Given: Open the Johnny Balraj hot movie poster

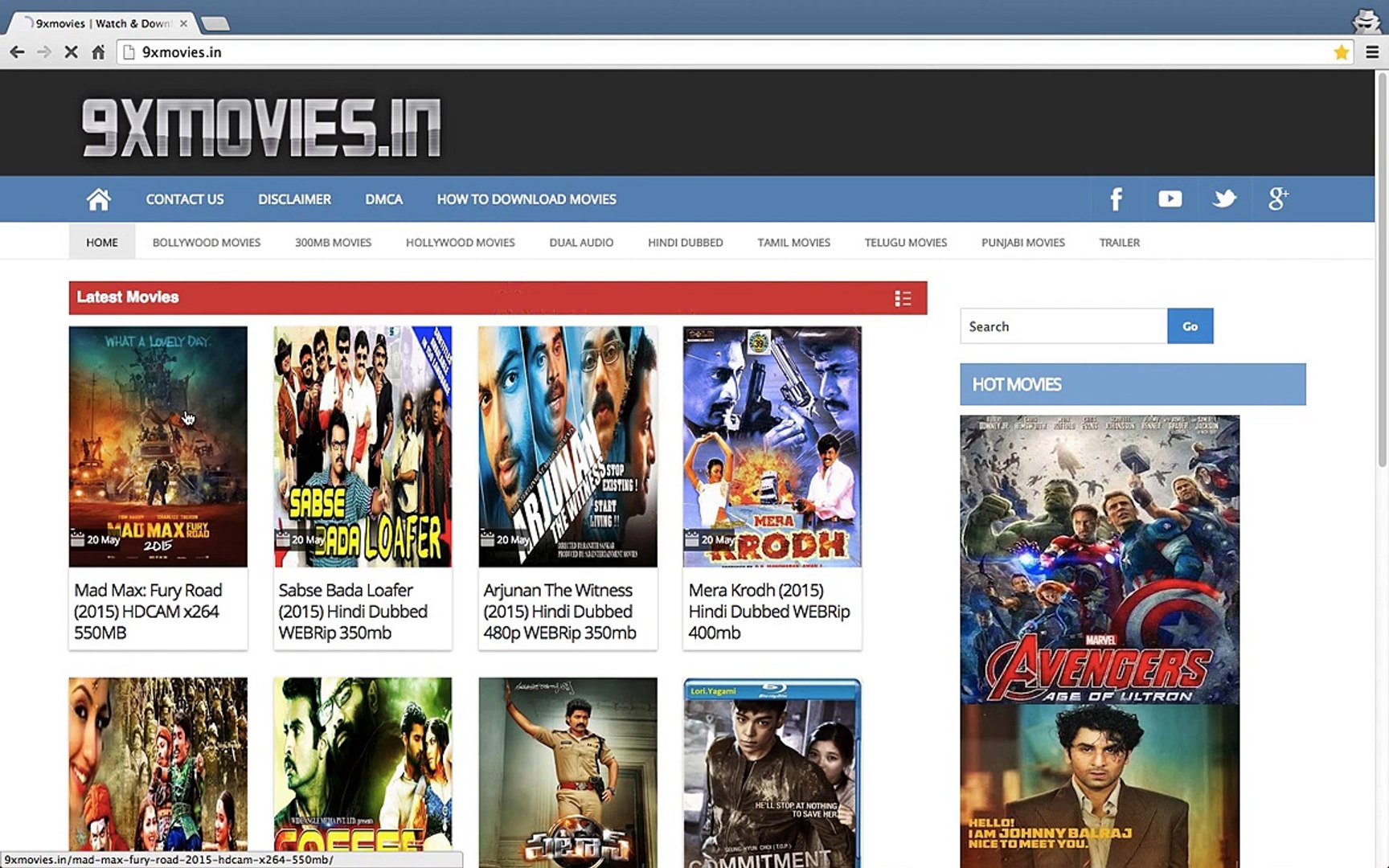Looking at the screenshot, I should click(1100, 786).
